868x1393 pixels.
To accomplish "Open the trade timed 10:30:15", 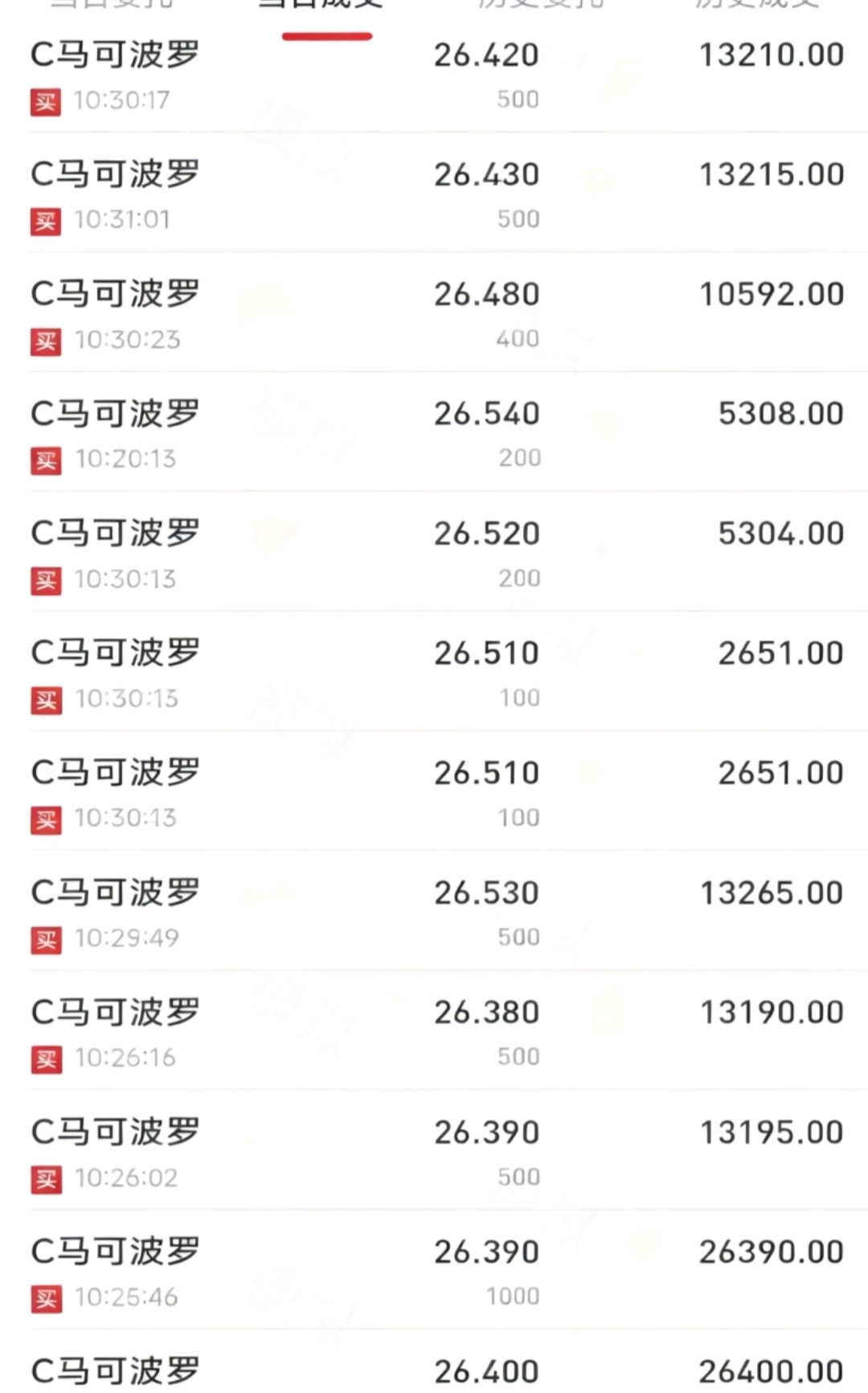I will pyautogui.click(x=434, y=671).
